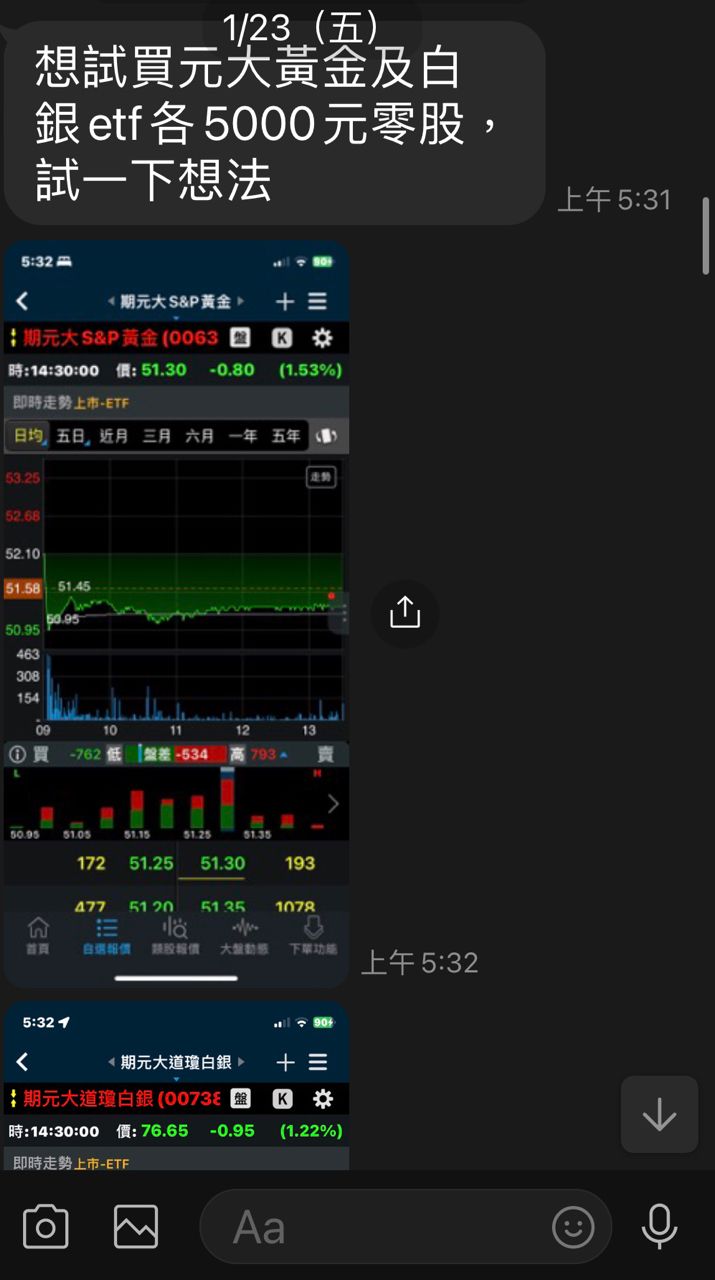
Task: Open the 走勢 selector on the chart
Action: click(321, 478)
